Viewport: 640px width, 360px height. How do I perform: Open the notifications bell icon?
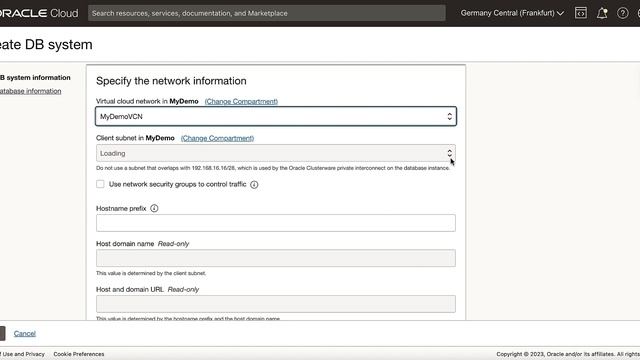click(602, 13)
